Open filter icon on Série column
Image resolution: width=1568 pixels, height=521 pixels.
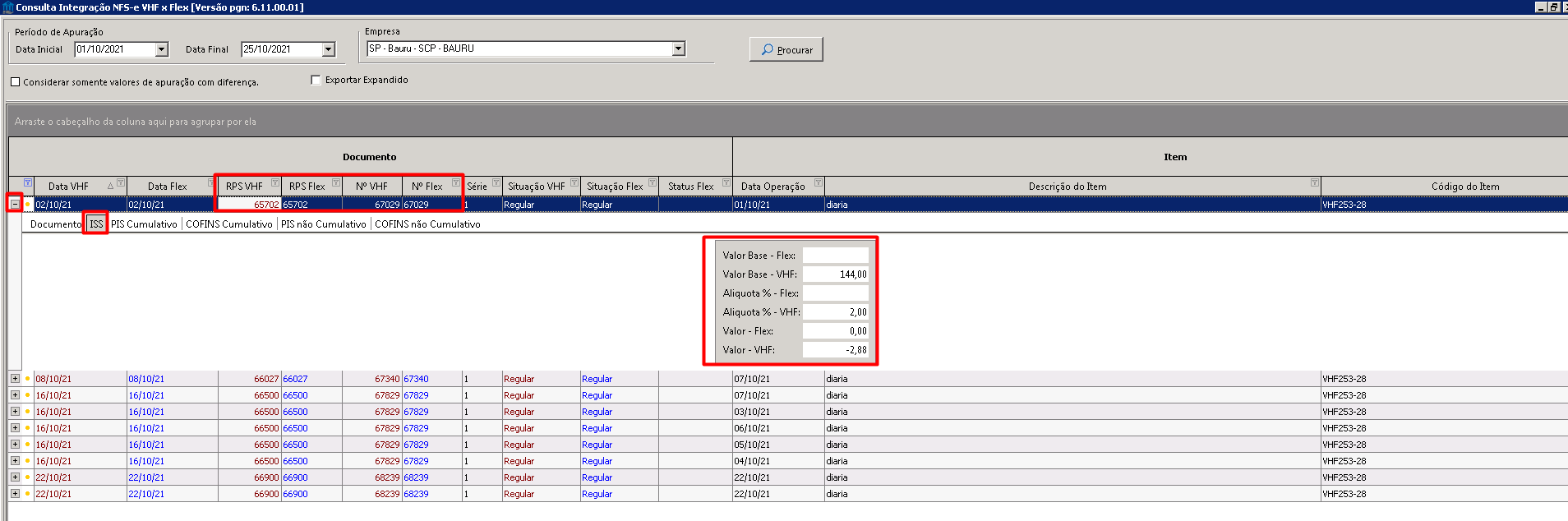pyautogui.click(x=496, y=182)
